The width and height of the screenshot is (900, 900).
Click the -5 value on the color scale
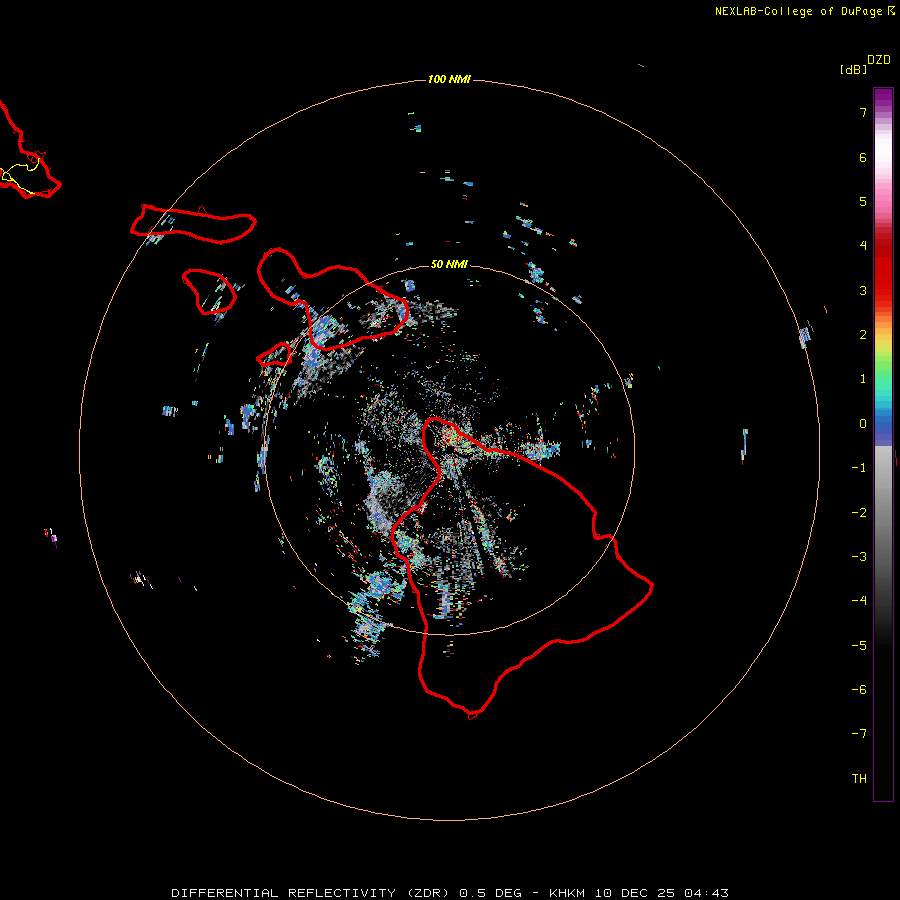click(x=859, y=646)
